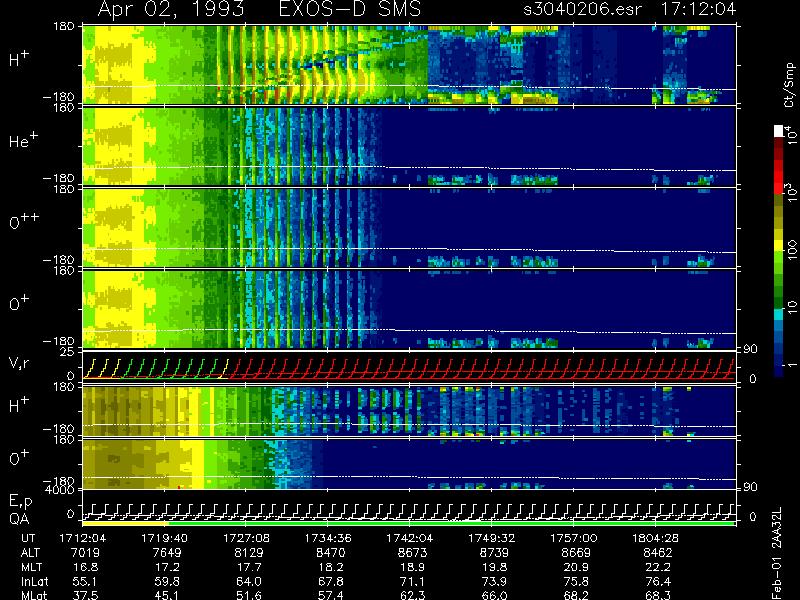800x600 pixels.
Task: Click the green segment of the QA bar
Action: point(451,523)
